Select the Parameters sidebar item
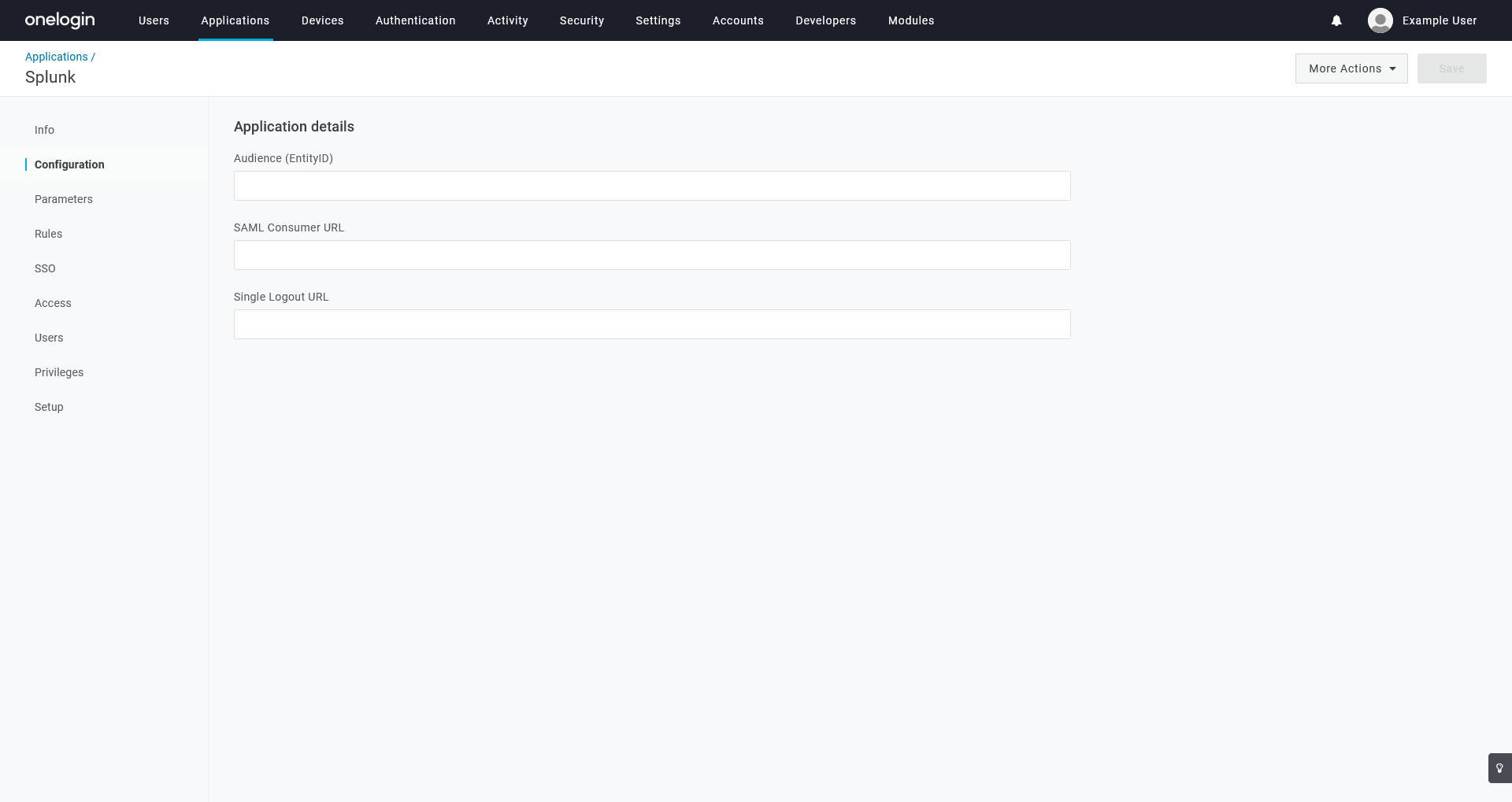The image size is (1512, 802). tap(64, 199)
